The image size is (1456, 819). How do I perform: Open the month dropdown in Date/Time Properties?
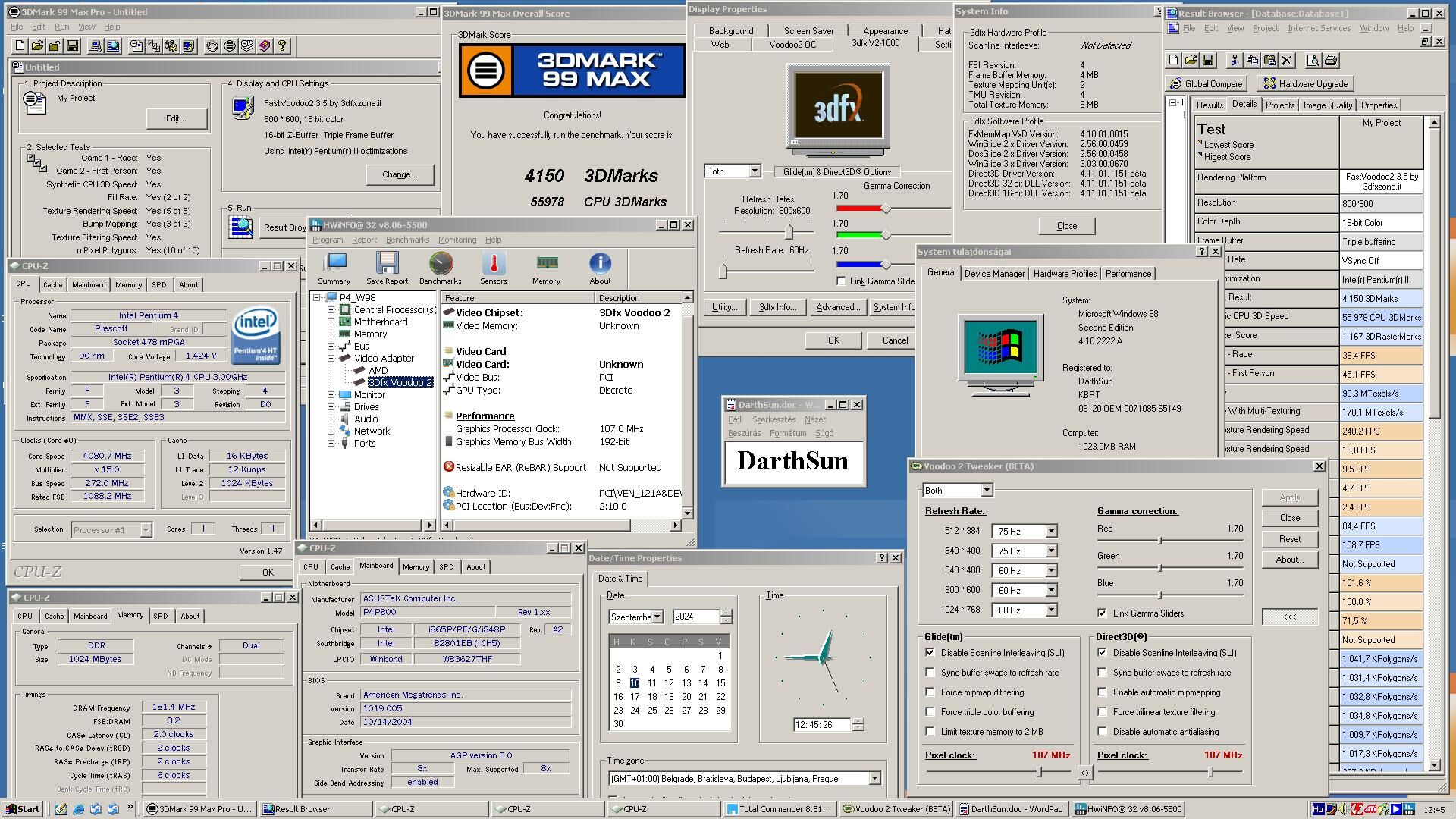click(x=657, y=617)
